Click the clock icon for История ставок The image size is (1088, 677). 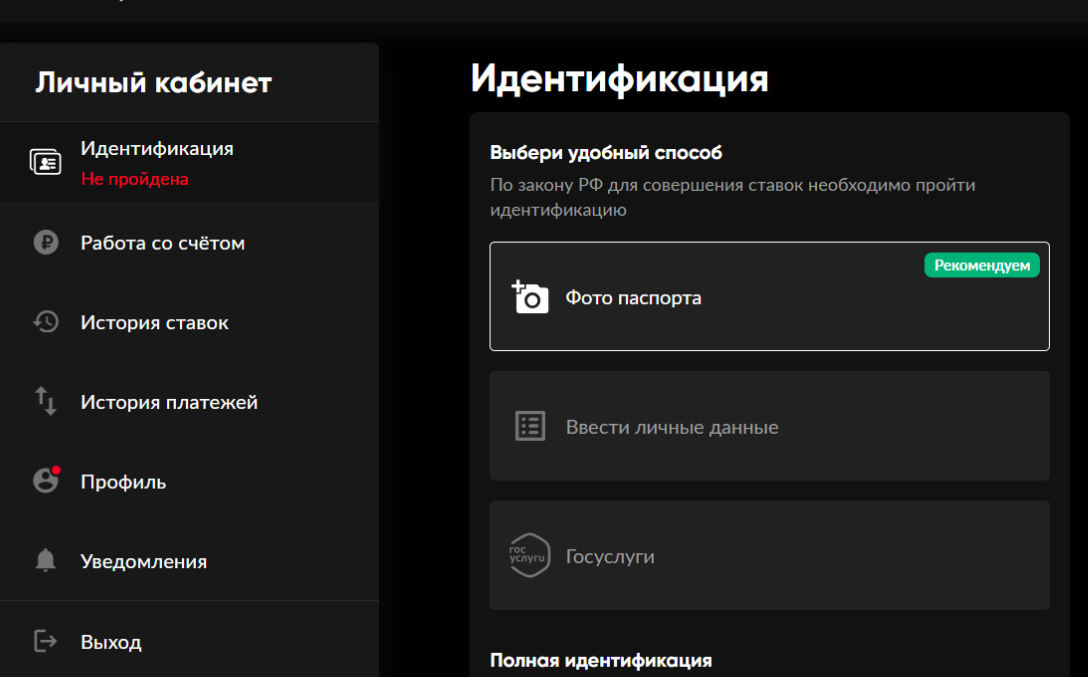46,322
